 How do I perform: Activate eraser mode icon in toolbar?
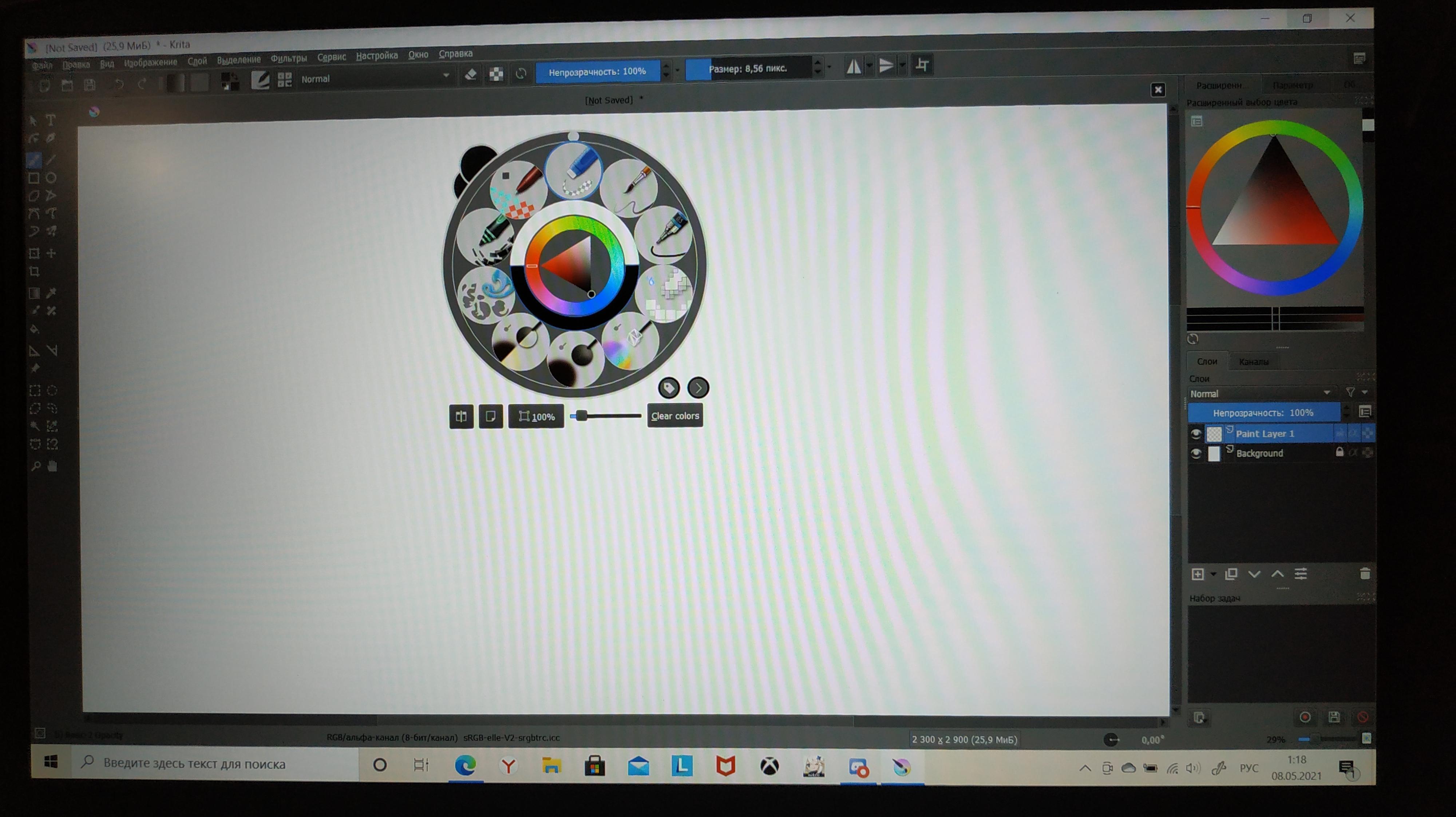470,75
